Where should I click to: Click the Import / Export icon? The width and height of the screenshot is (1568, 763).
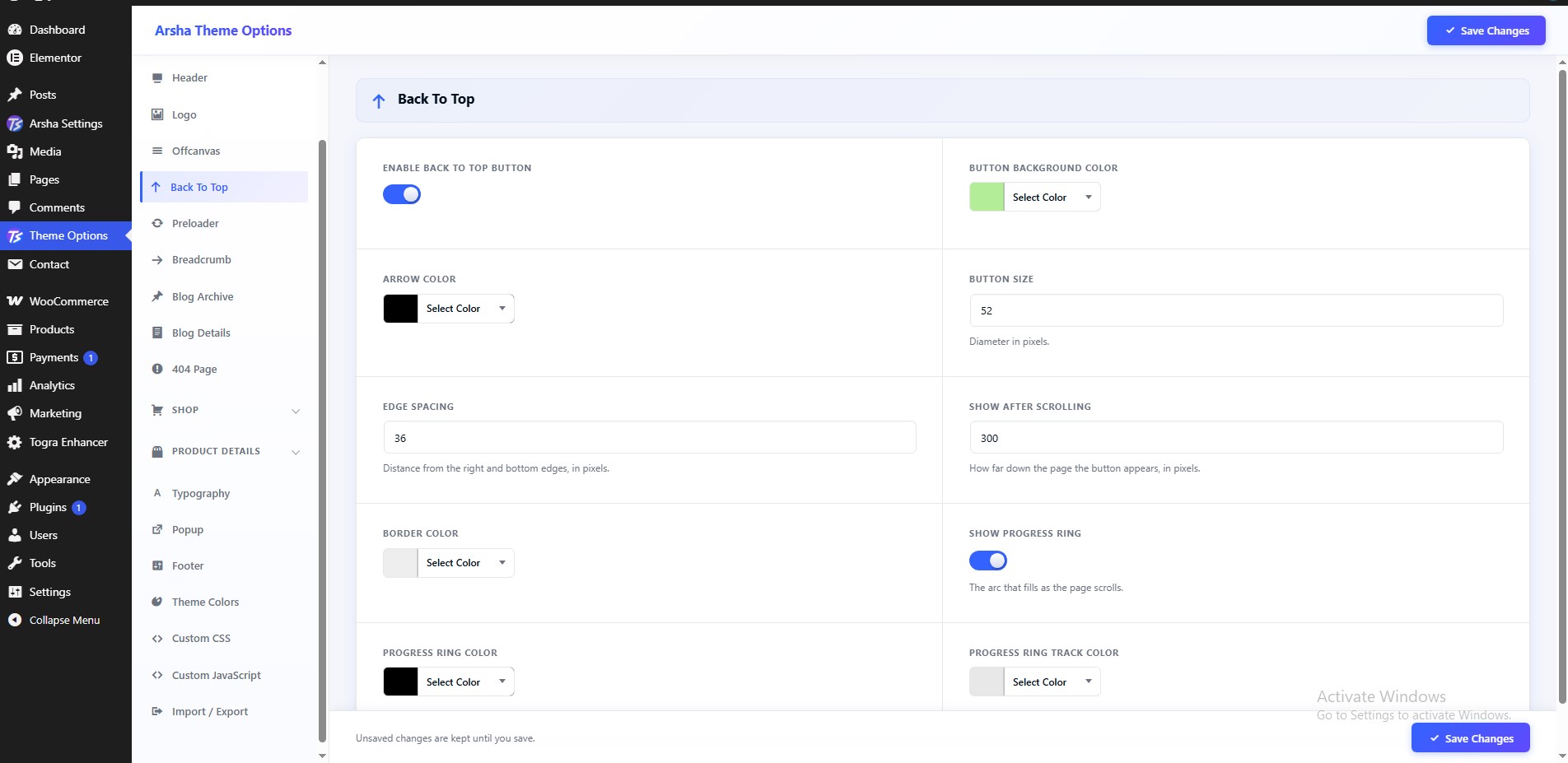[x=157, y=711]
